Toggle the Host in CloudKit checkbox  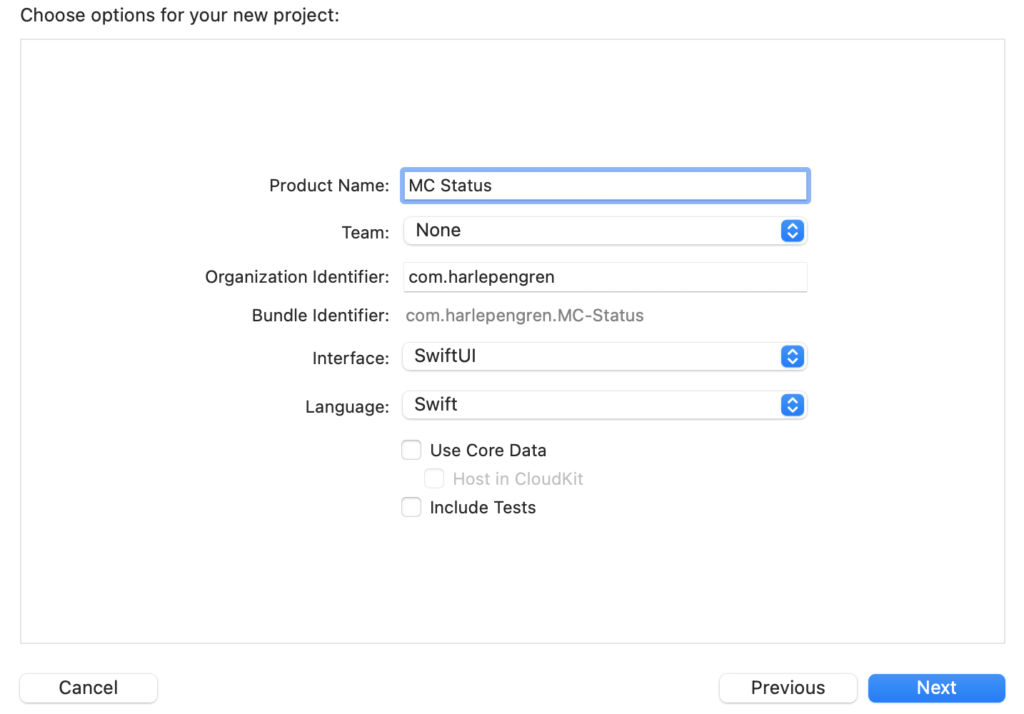coord(434,479)
